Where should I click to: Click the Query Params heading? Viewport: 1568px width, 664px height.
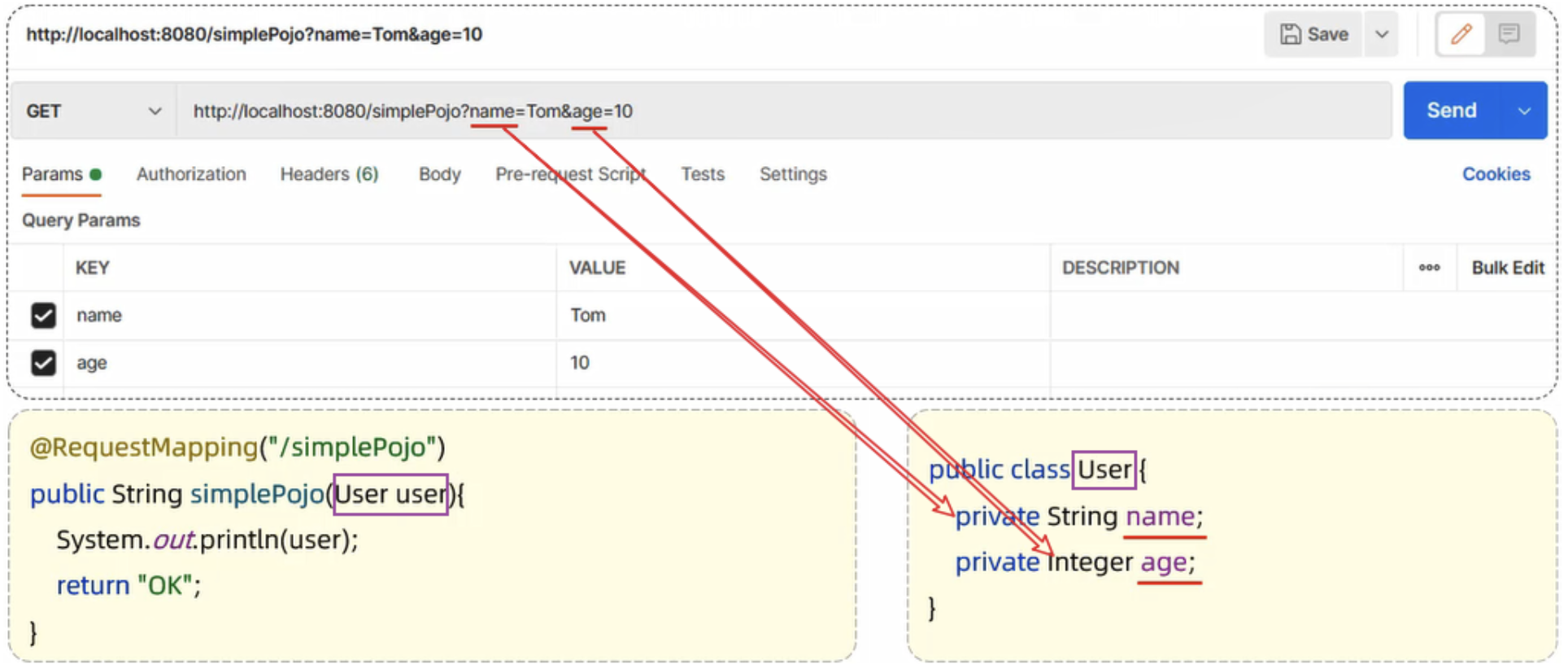point(81,221)
